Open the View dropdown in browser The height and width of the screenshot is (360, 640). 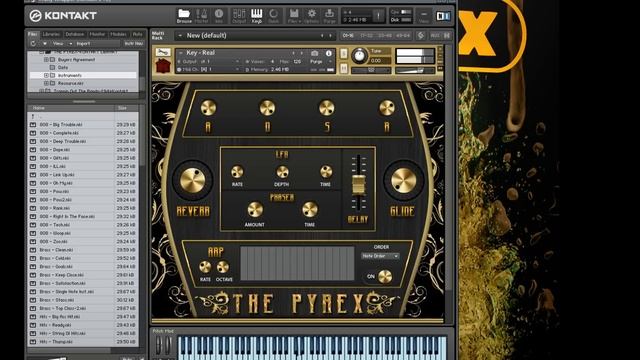click(x=62, y=43)
